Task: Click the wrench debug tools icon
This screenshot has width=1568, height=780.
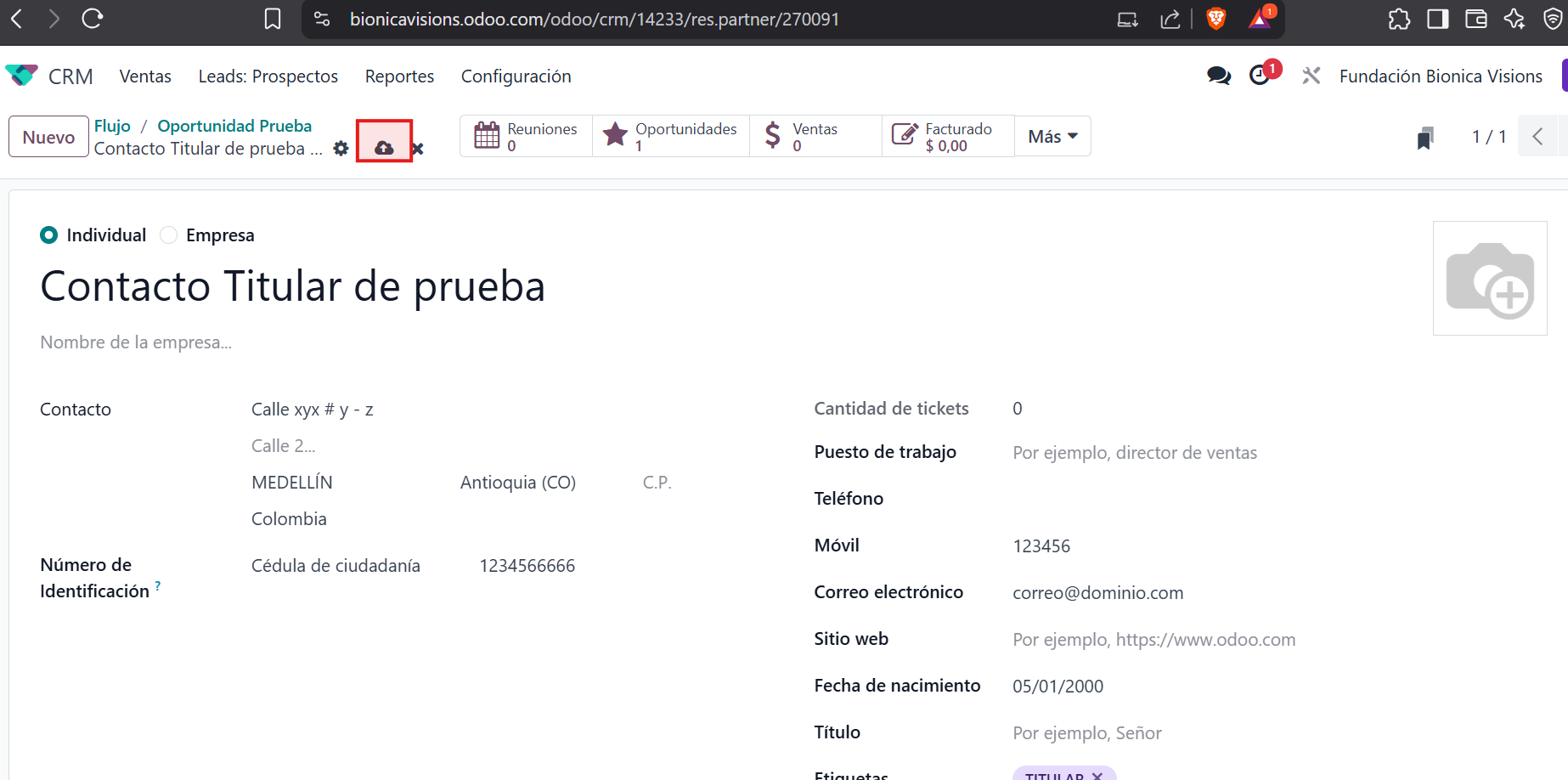Action: pos(1311,76)
